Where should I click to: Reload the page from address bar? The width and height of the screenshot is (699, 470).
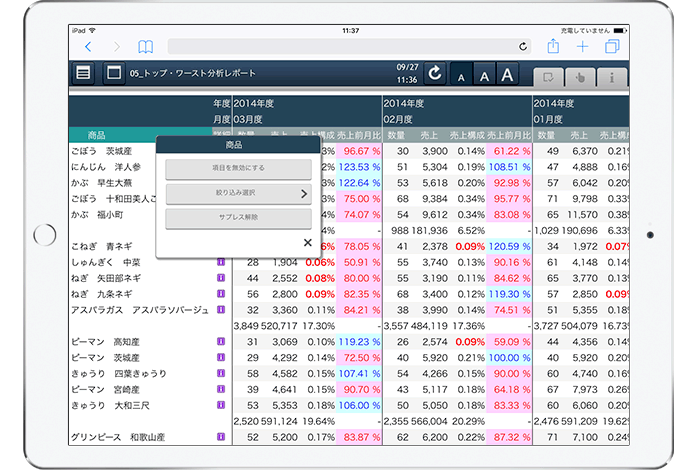pyautogui.click(x=523, y=46)
